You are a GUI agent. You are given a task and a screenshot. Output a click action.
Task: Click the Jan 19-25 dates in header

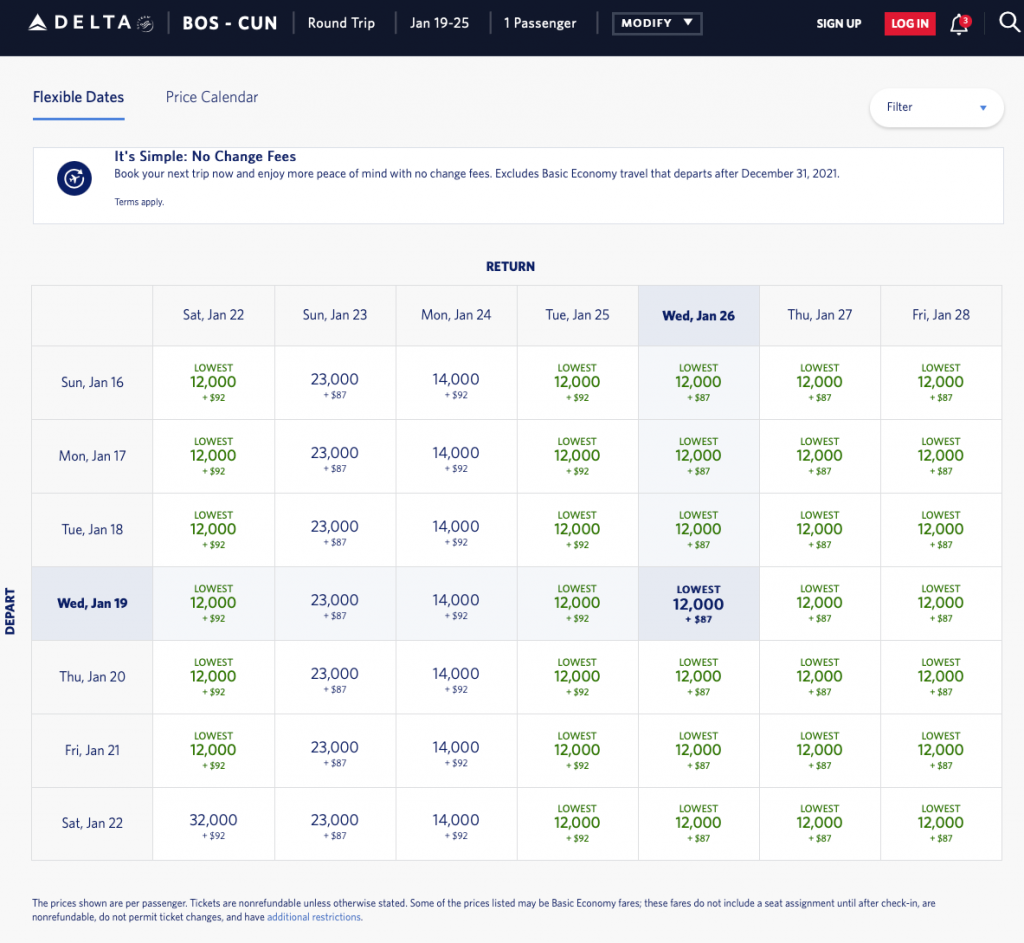tap(439, 23)
